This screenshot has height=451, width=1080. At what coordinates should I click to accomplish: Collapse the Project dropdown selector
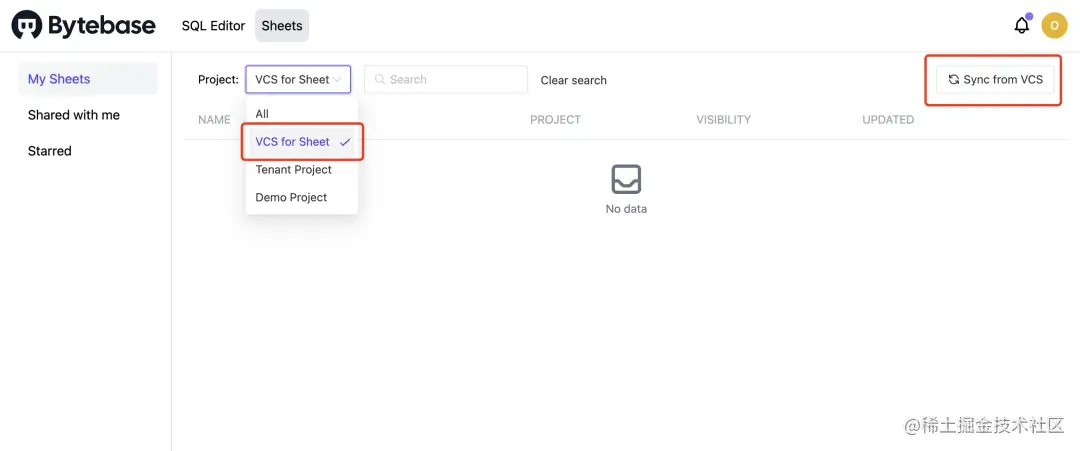pos(298,79)
